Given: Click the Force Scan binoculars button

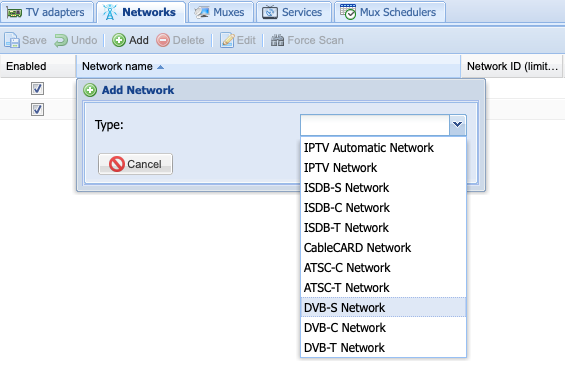Looking at the screenshot, I should click(307, 40).
